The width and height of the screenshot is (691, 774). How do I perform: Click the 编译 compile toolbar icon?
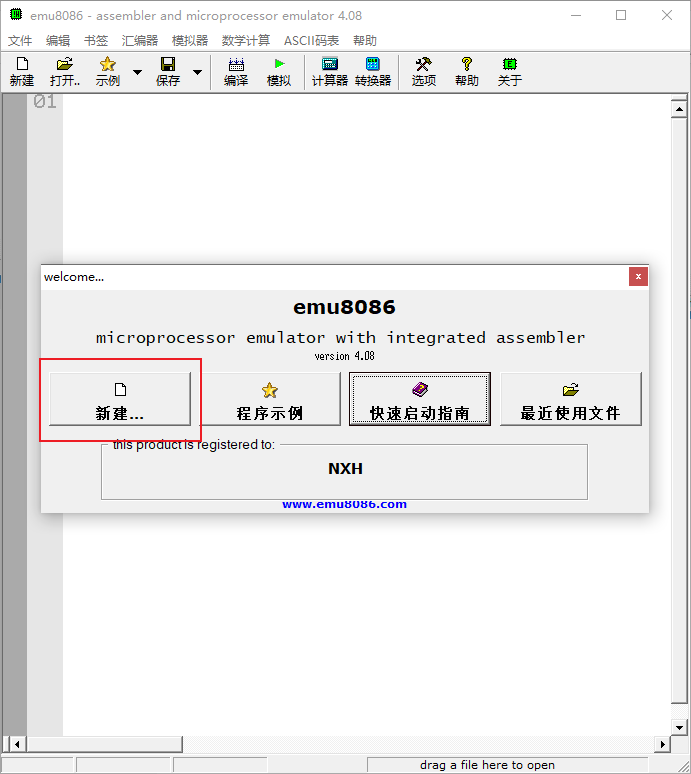click(236, 72)
